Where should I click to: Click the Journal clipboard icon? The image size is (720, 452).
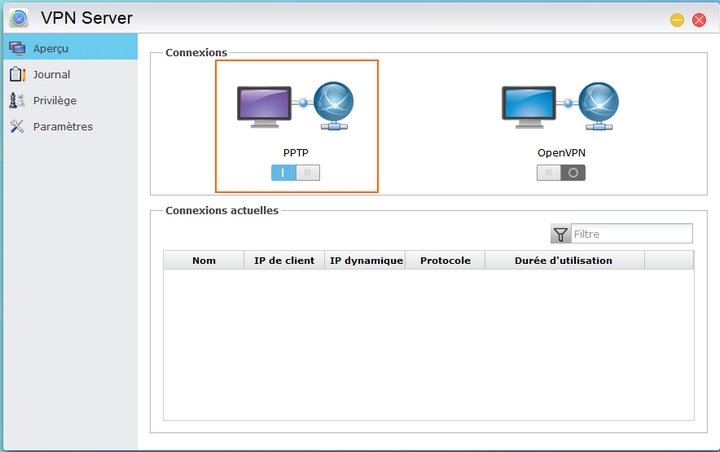pyautogui.click(x=17, y=74)
